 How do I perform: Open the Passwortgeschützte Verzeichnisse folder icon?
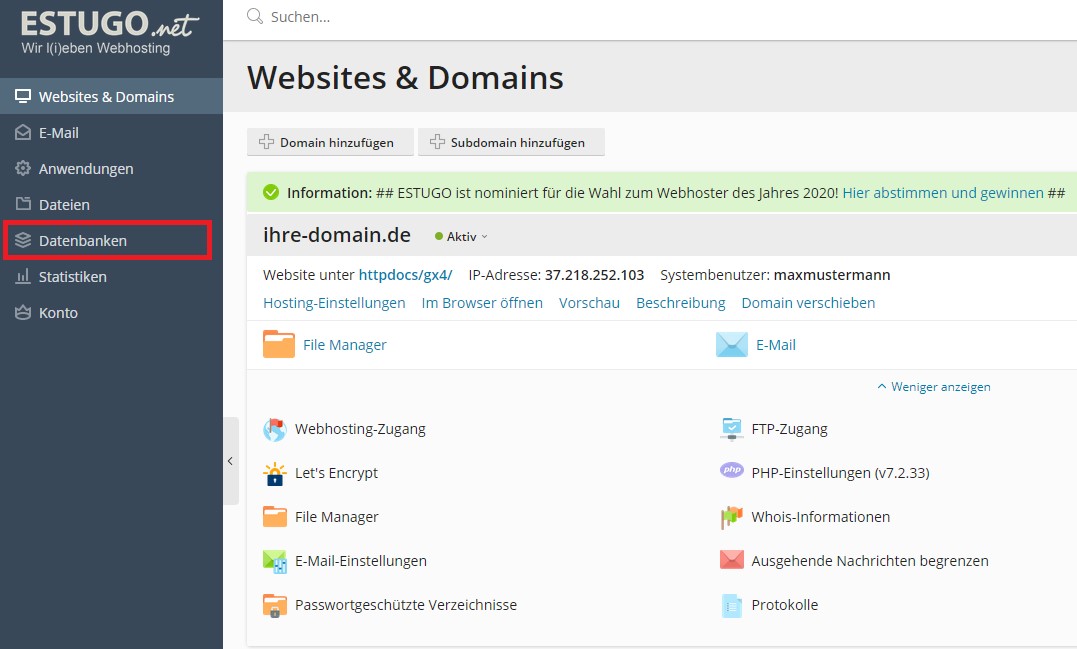pos(274,605)
